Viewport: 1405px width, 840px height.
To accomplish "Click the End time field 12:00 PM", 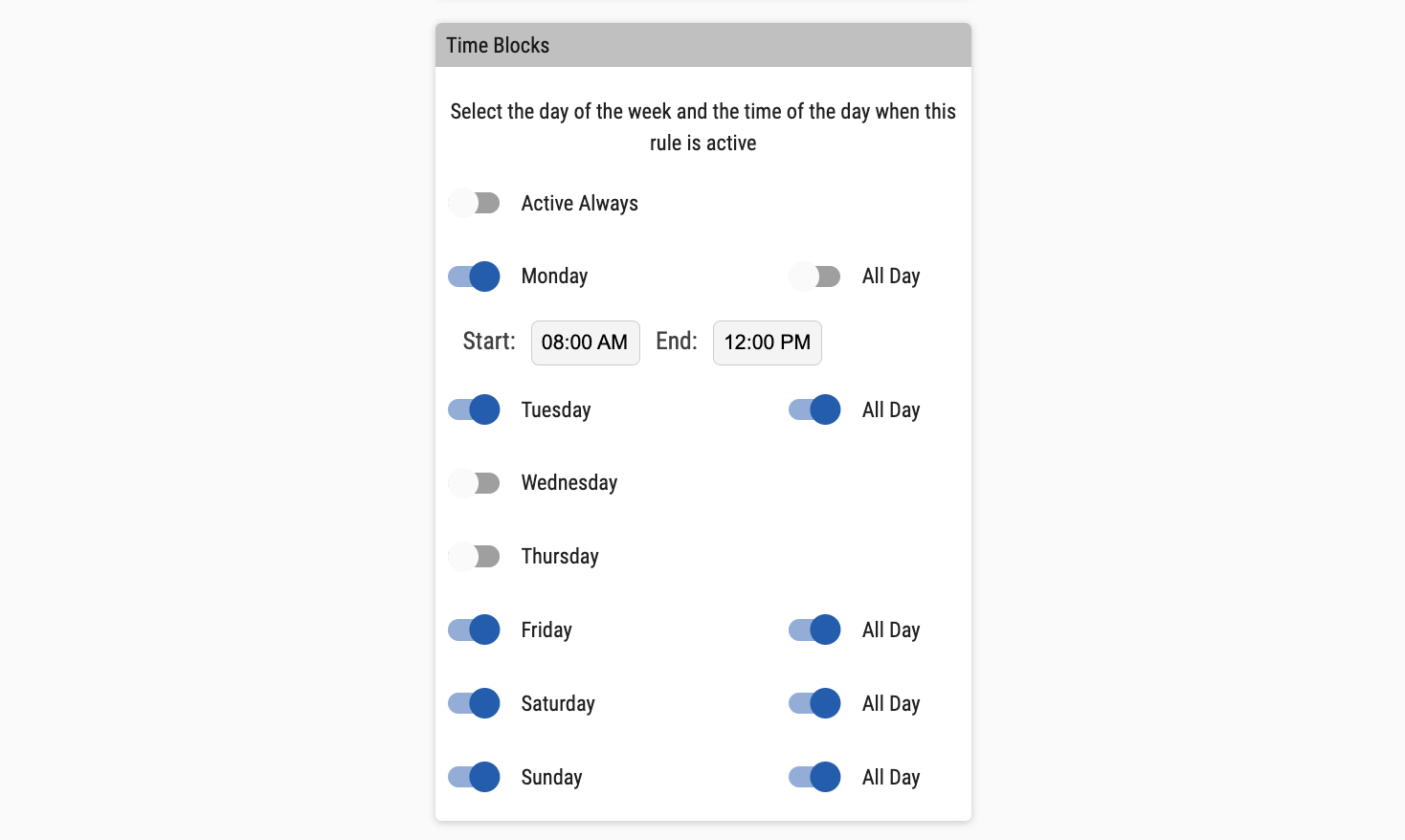I will coord(767,343).
